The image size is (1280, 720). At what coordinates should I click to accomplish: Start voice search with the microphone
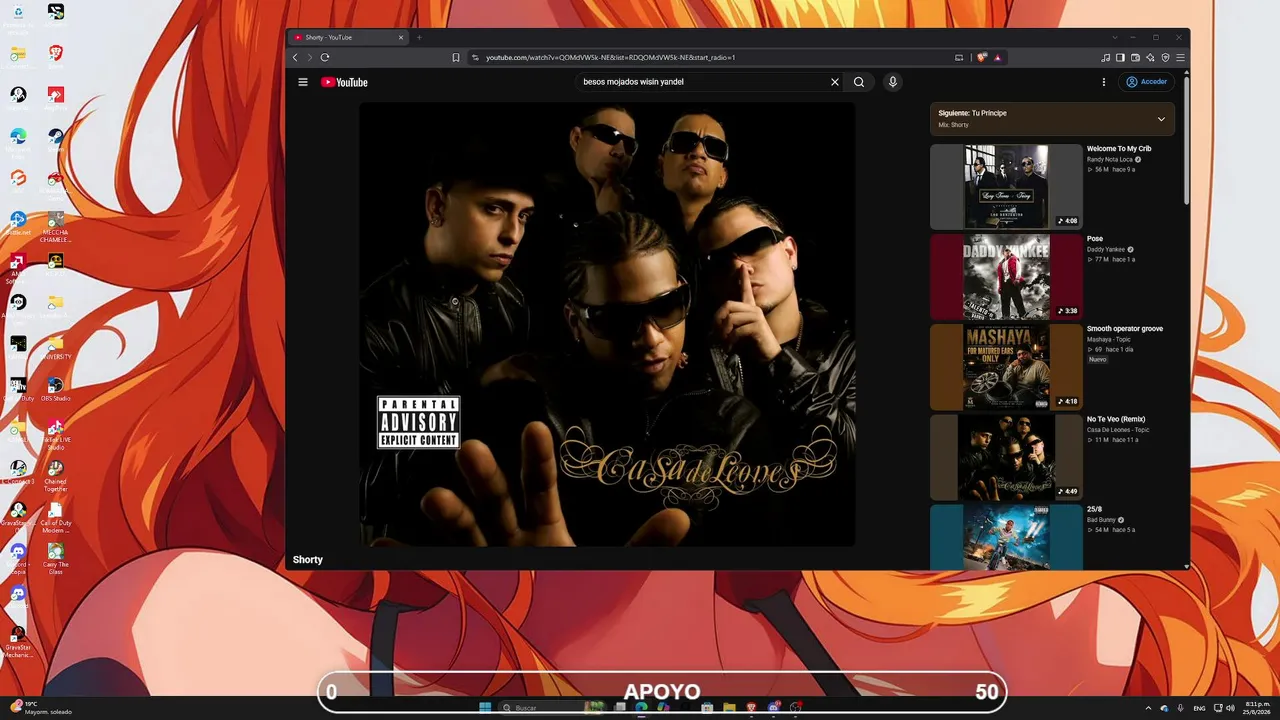pyautogui.click(x=893, y=82)
